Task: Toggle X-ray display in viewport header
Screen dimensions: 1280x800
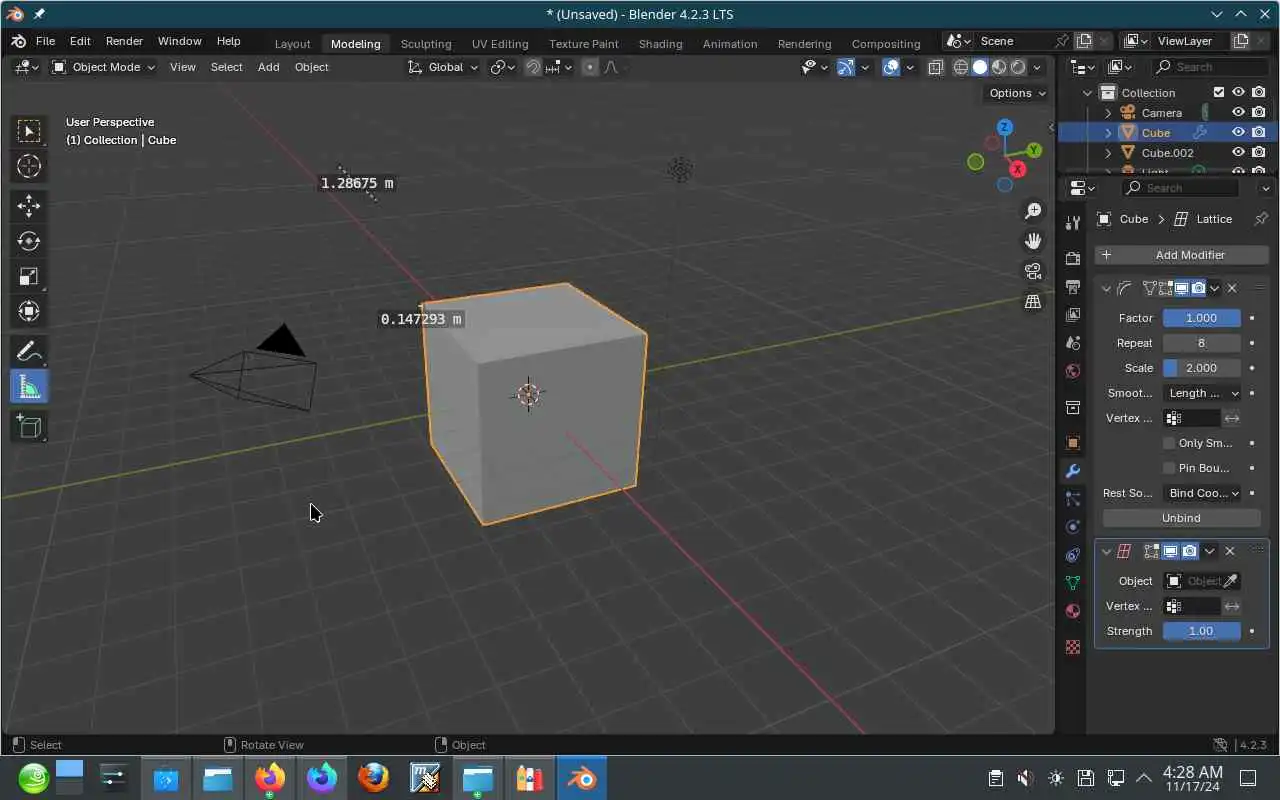Action: point(936,67)
